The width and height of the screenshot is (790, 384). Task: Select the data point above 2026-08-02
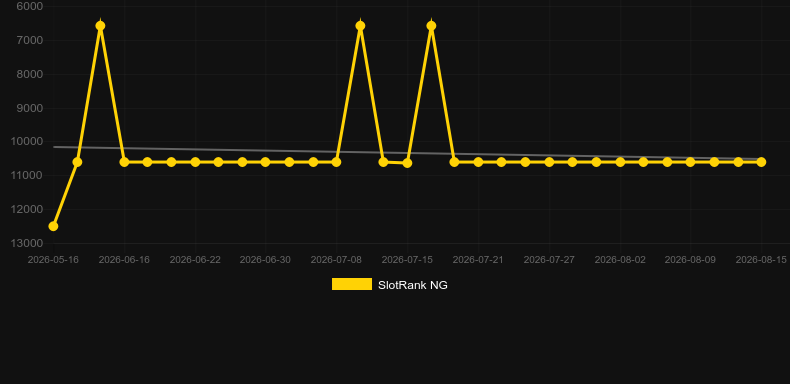620,162
